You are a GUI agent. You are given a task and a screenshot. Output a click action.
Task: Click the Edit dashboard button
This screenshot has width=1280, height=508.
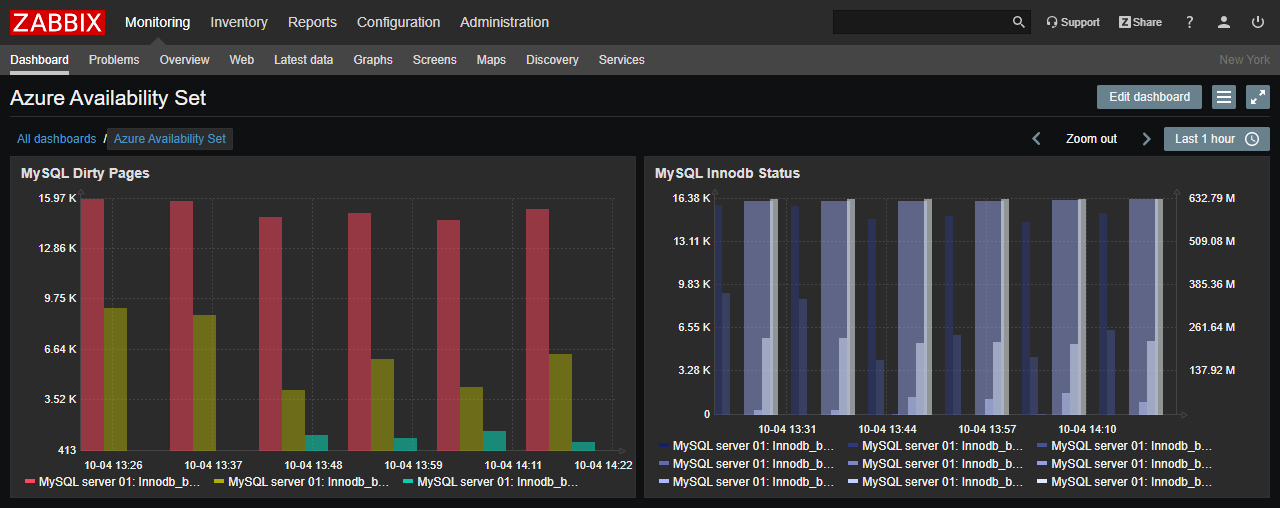point(1149,97)
